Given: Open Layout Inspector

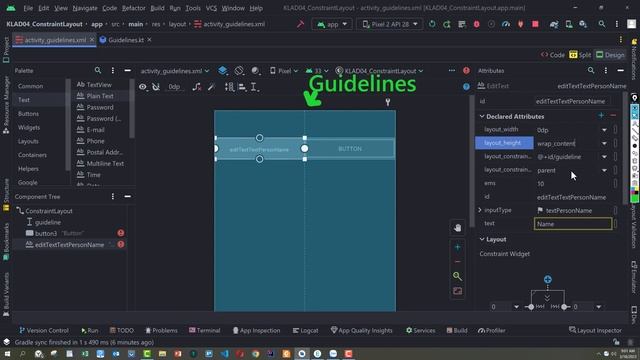Looking at the screenshot, I should click(595, 331).
